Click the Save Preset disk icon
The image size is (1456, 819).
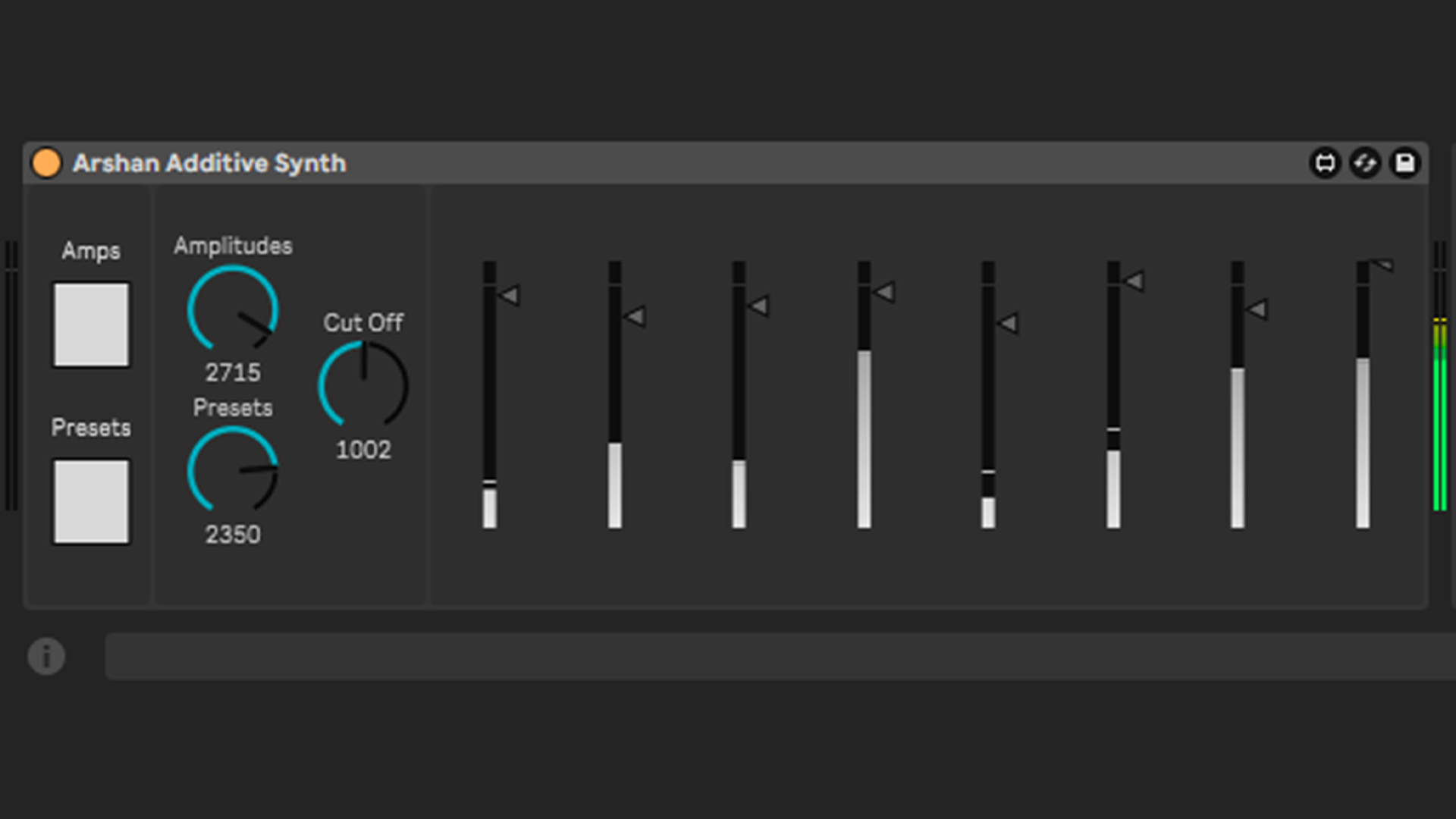(1404, 163)
